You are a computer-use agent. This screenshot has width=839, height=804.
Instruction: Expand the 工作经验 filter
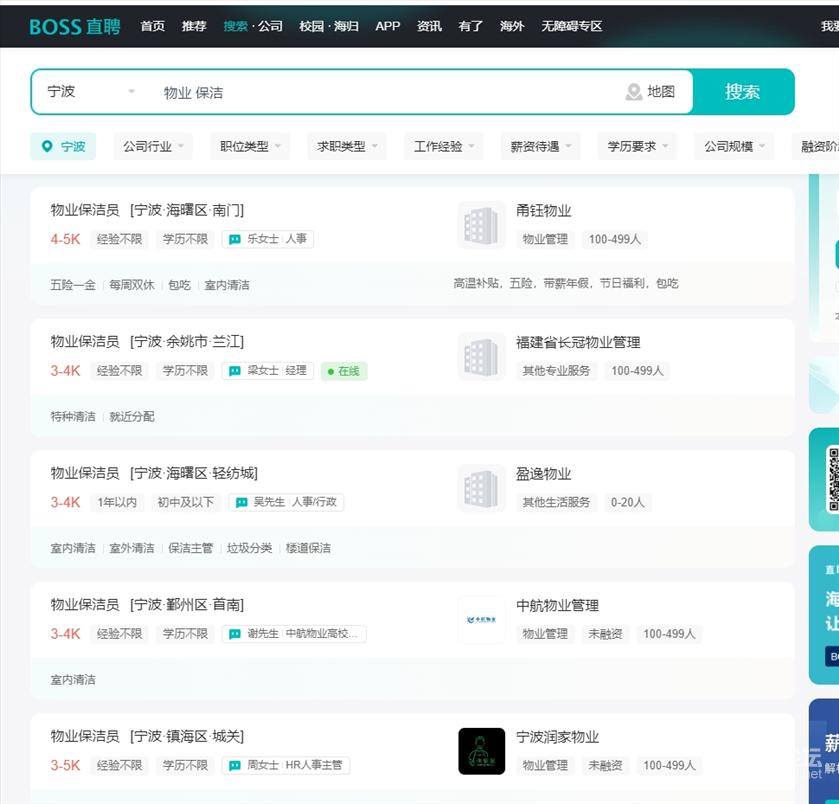point(444,147)
